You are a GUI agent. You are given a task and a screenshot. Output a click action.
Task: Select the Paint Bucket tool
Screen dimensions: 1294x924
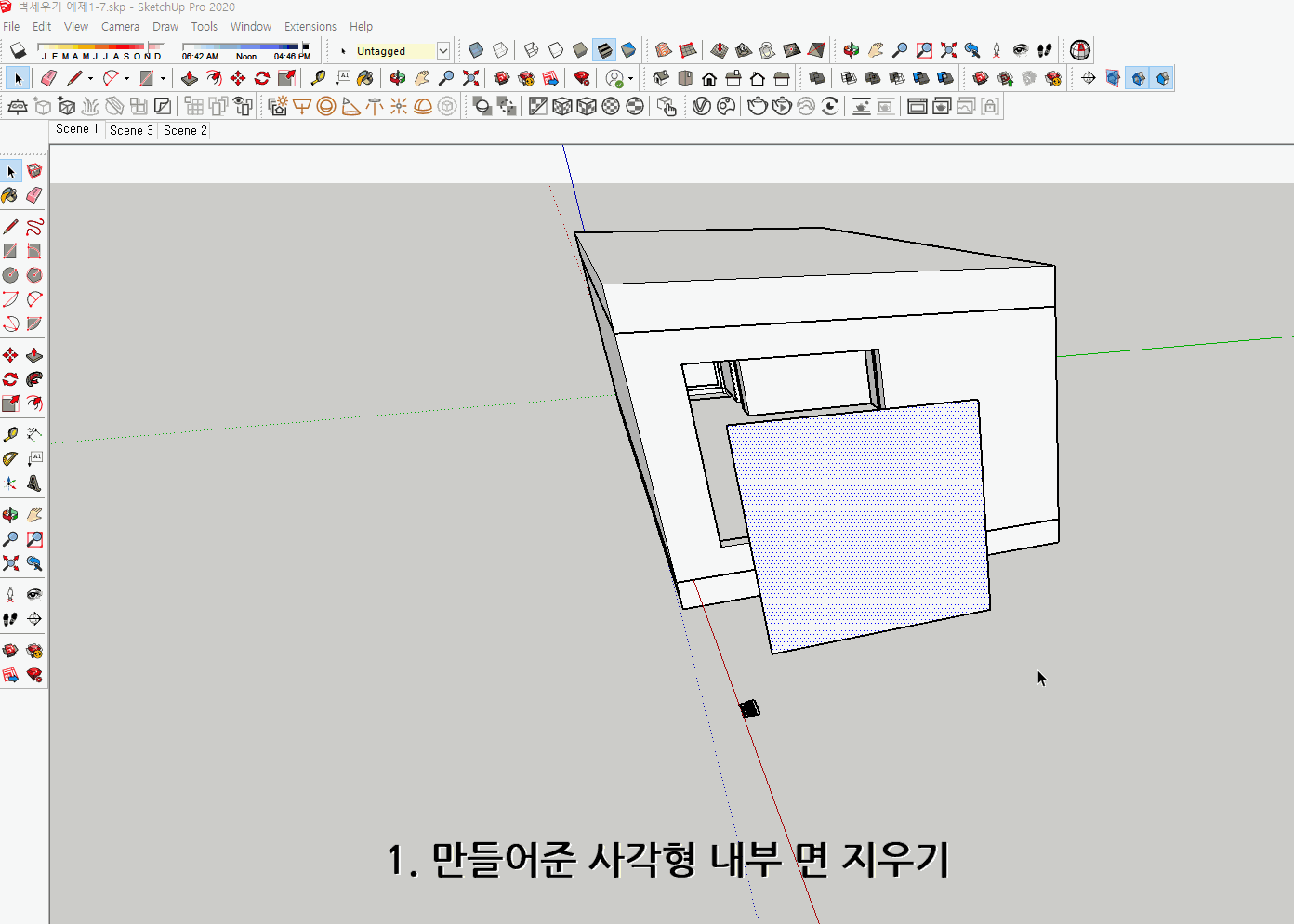pyautogui.click(x=9, y=195)
